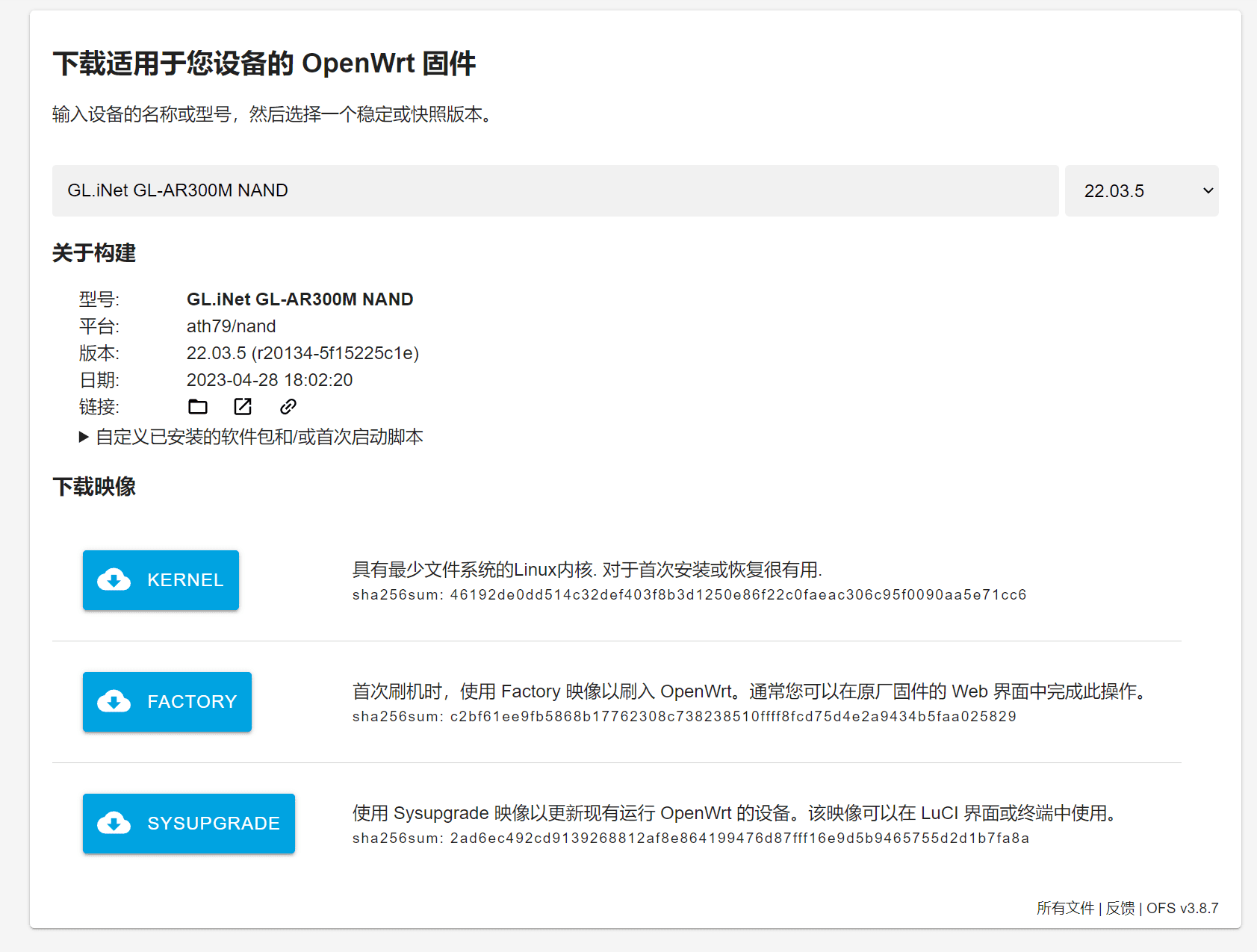Open the 22.03.5 version selector
Viewport: 1257px width, 952px height.
(x=1141, y=190)
